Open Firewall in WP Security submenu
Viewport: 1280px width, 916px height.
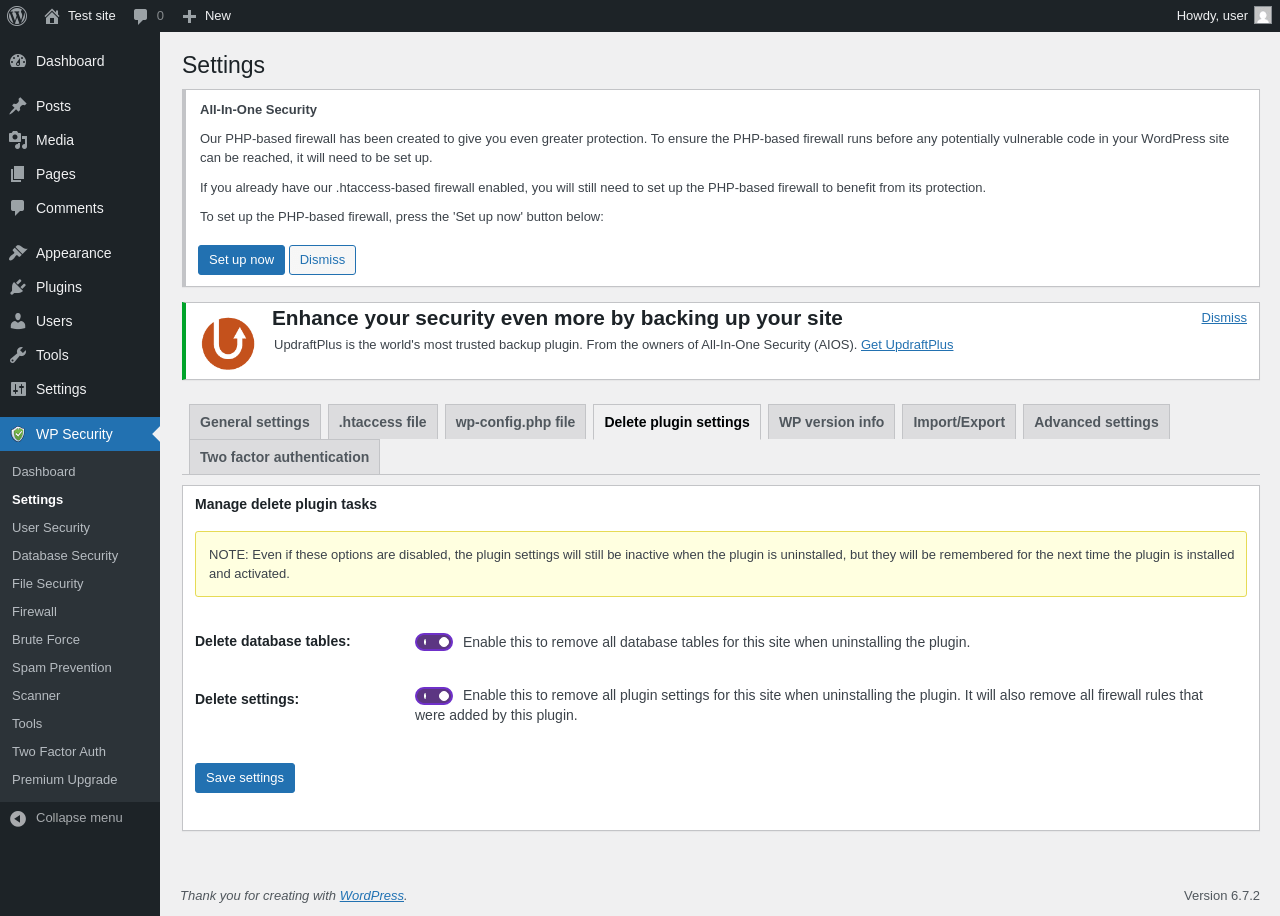34,612
